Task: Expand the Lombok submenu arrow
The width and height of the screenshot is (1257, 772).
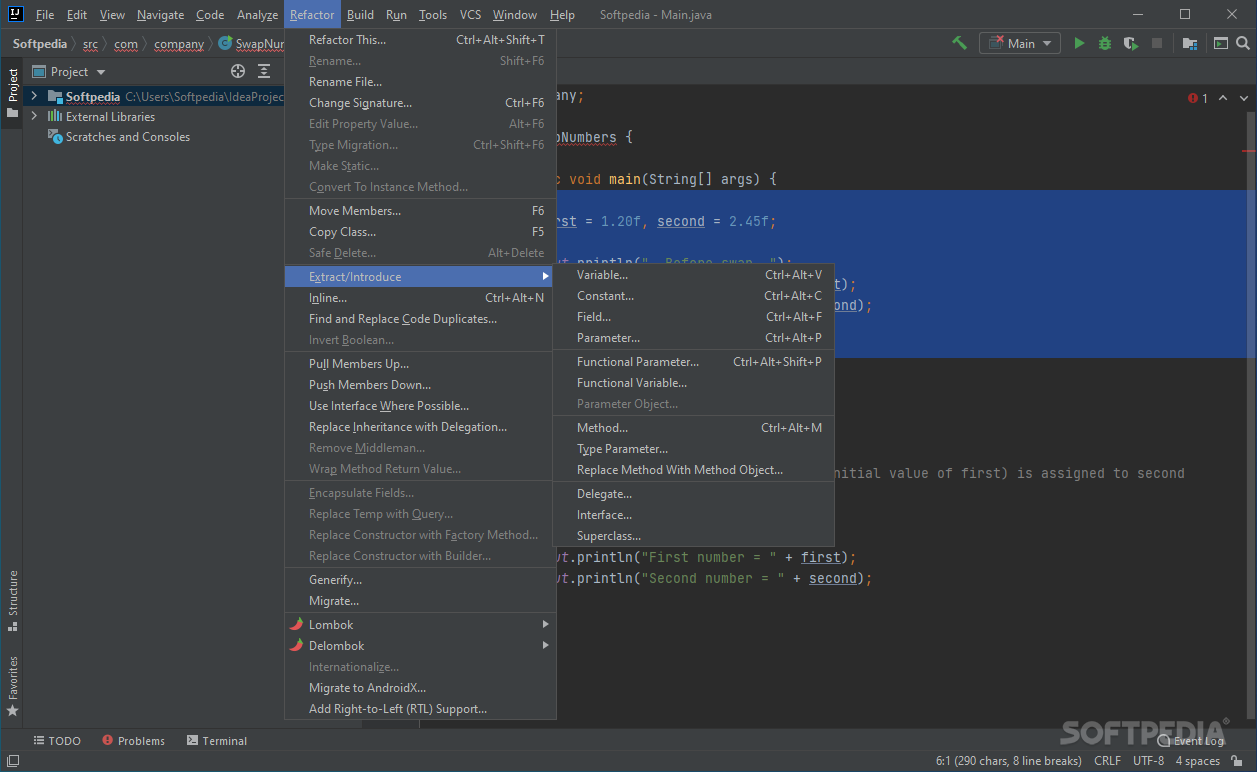Action: pos(546,624)
